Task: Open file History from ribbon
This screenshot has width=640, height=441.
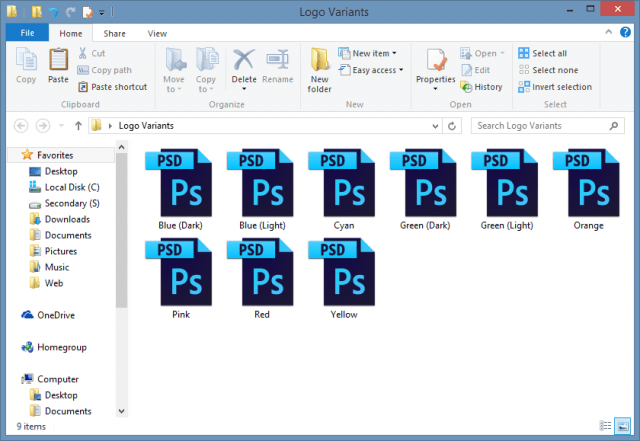Action: (481, 87)
